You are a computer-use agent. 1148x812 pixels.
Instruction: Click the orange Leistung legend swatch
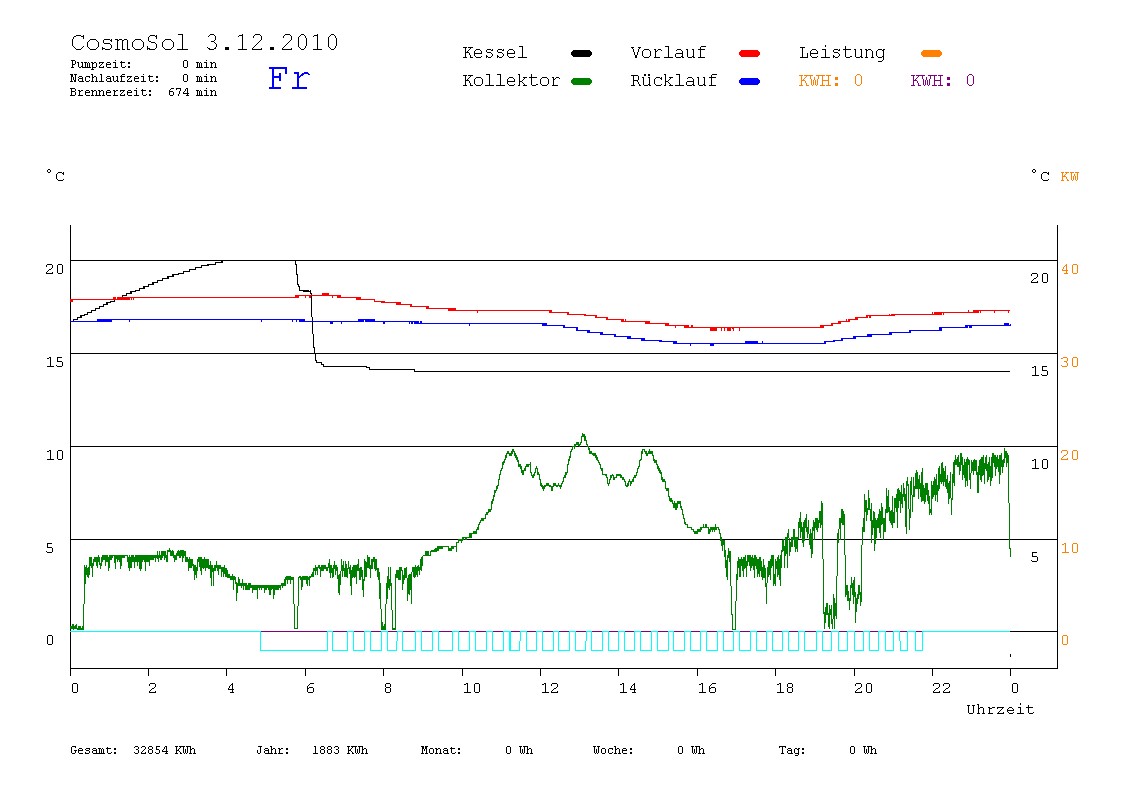(x=931, y=53)
